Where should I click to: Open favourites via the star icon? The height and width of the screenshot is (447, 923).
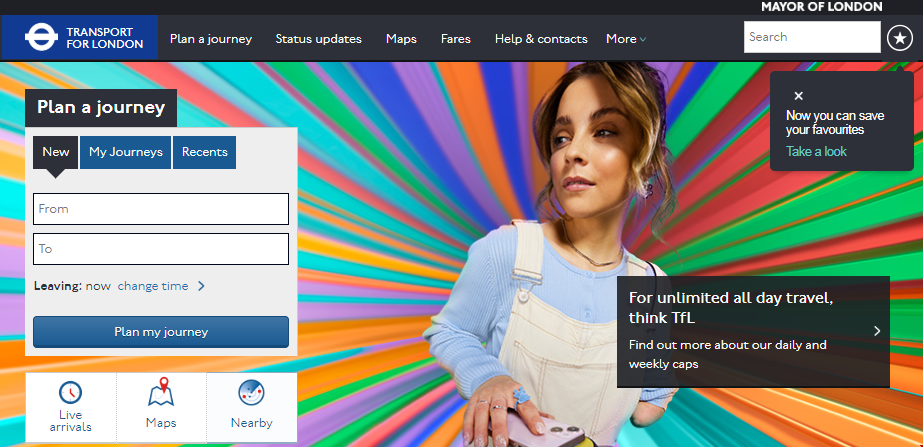click(x=897, y=38)
